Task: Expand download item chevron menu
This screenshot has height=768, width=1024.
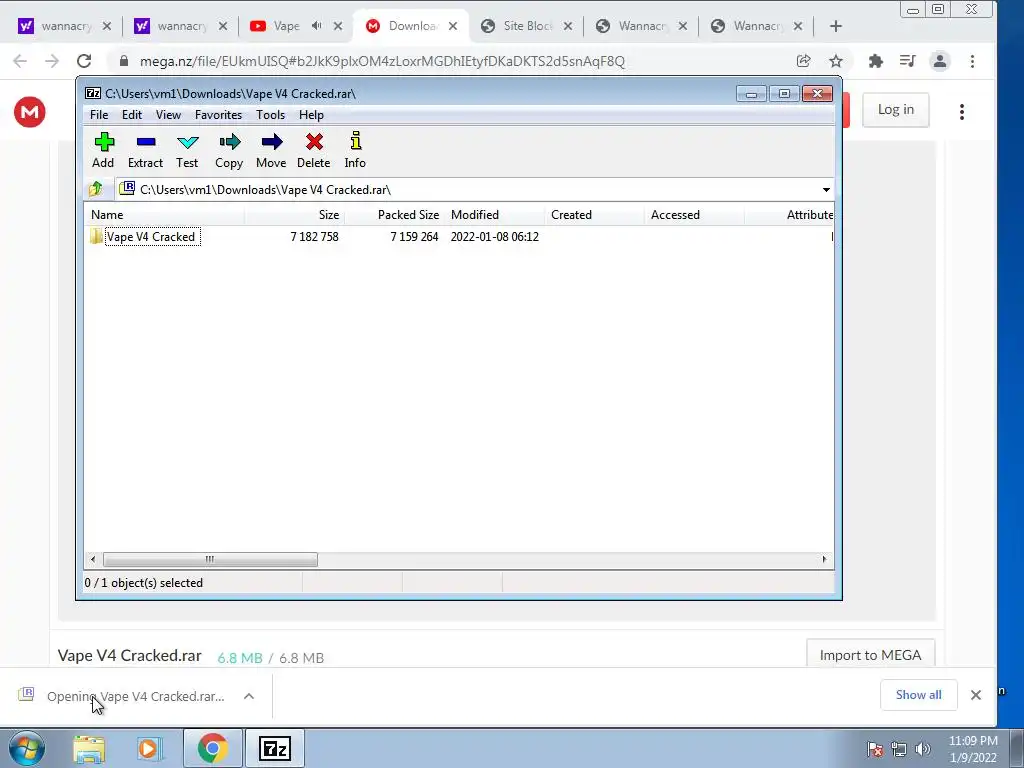Action: 249,696
